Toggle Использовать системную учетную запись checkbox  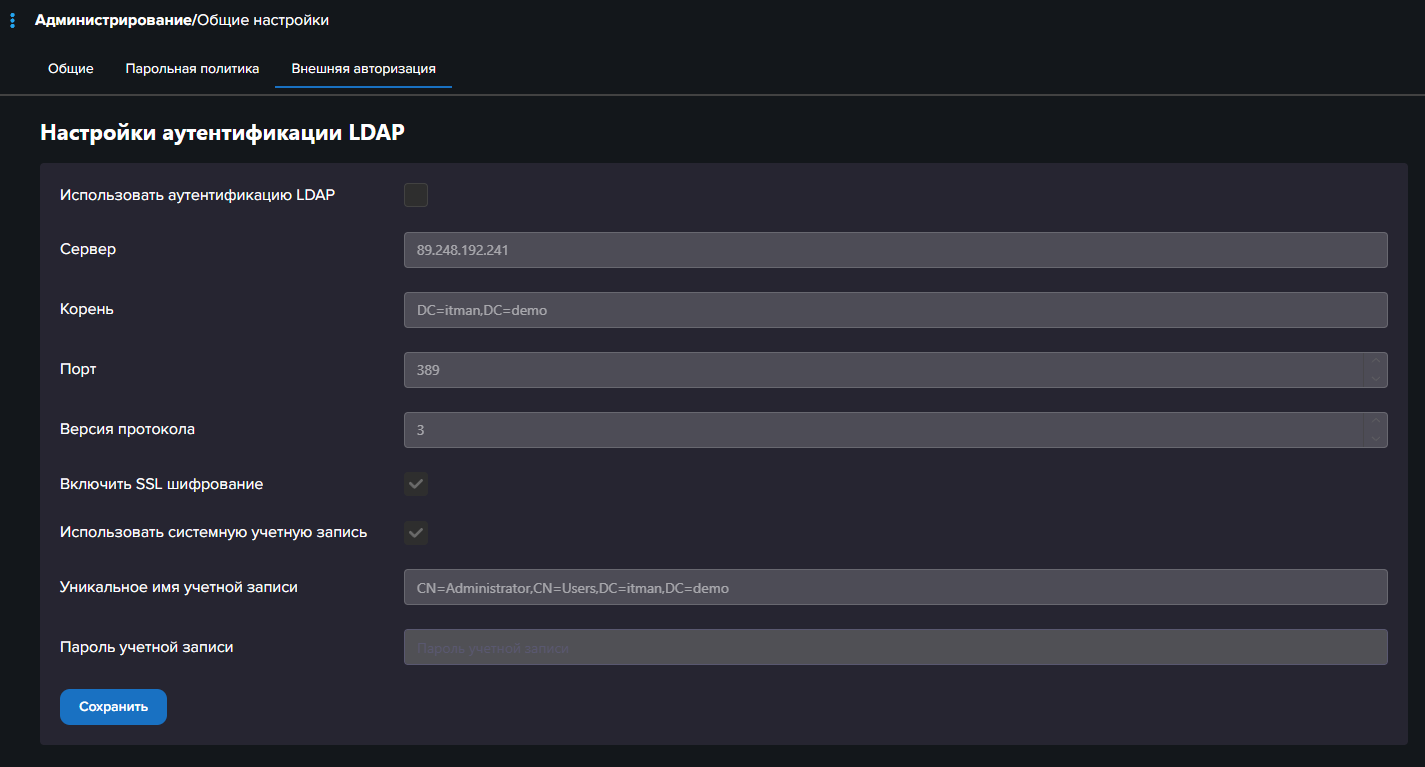coord(416,532)
